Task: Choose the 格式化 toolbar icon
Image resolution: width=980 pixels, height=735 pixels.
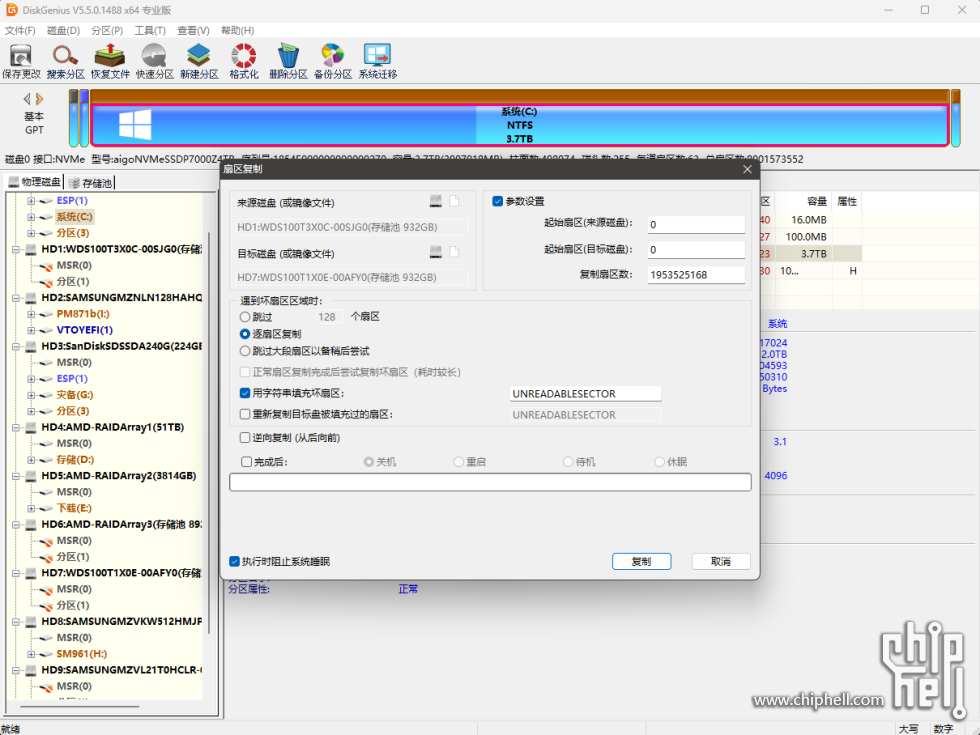Action: 244,61
